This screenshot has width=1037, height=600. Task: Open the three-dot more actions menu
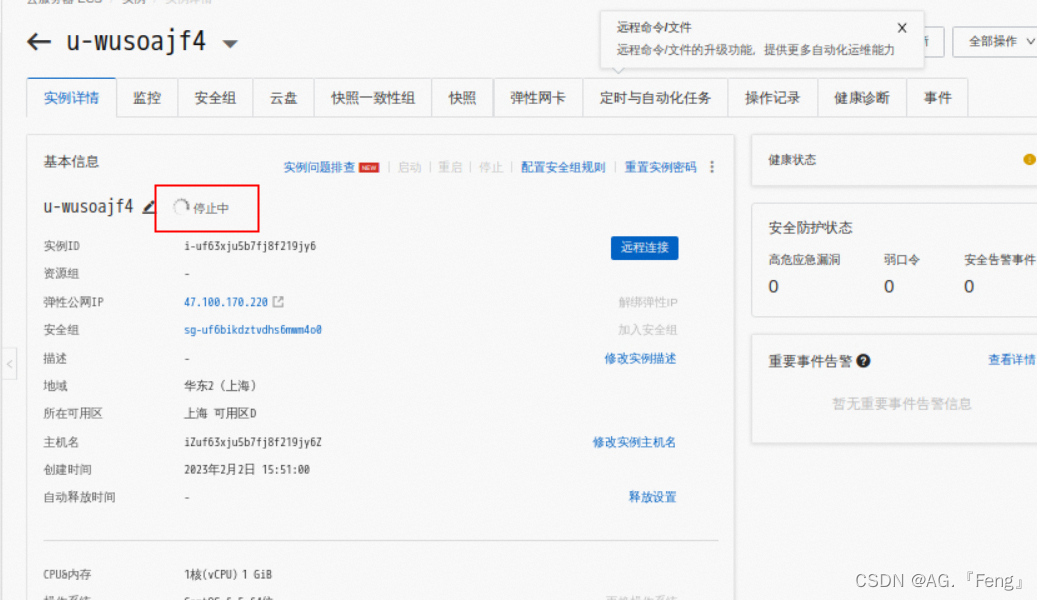click(712, 167)
